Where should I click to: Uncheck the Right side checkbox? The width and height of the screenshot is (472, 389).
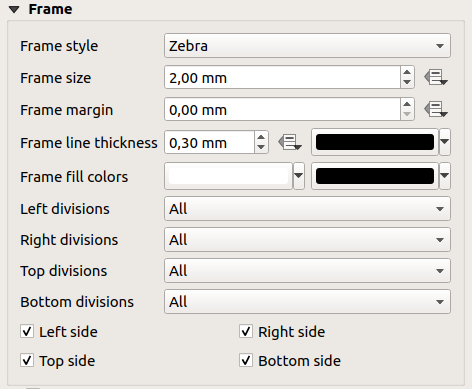[x=246, y=332]
